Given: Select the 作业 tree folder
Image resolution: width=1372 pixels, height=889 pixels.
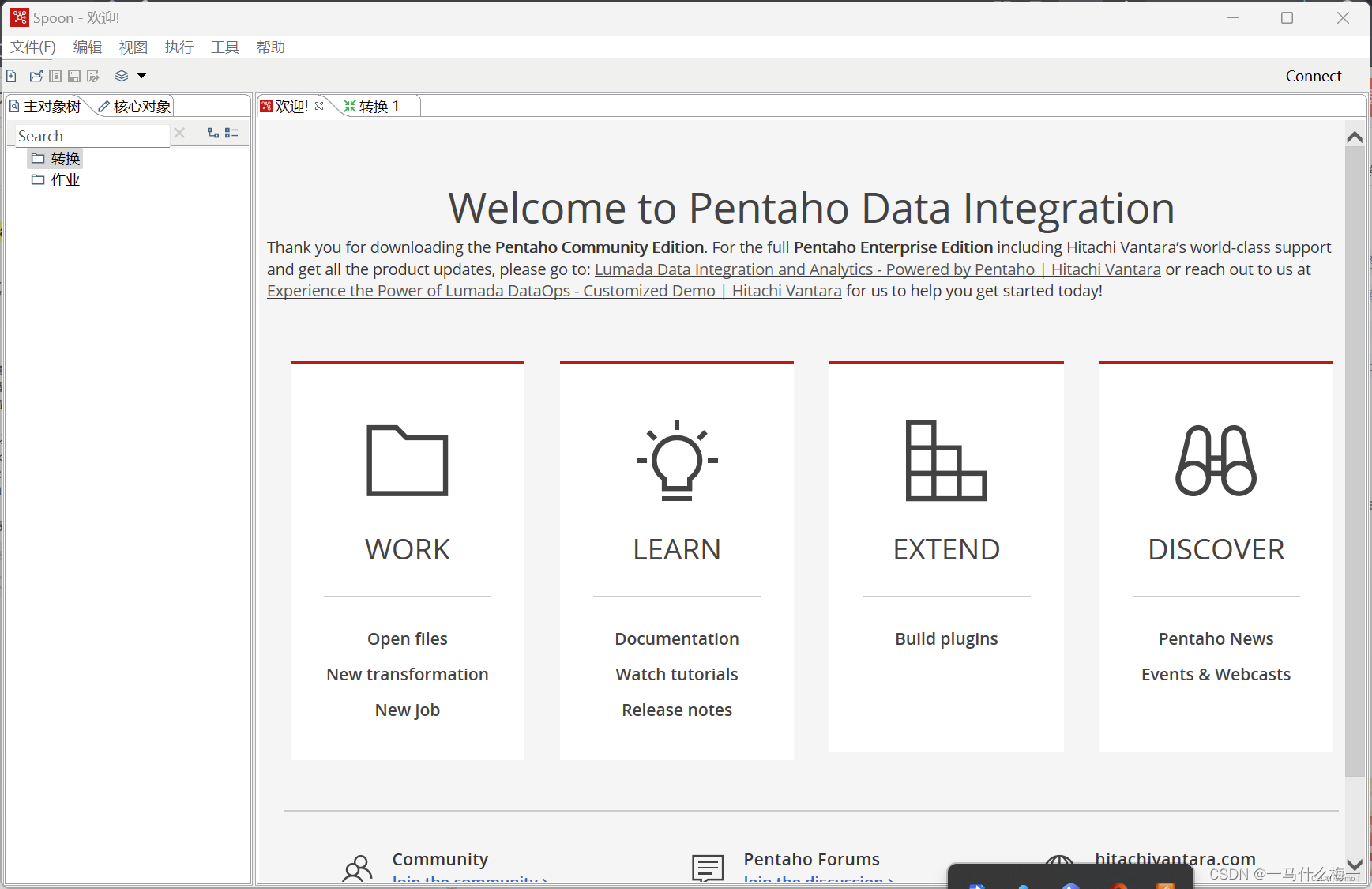Looking at the screenshot, I should (56, 180).
